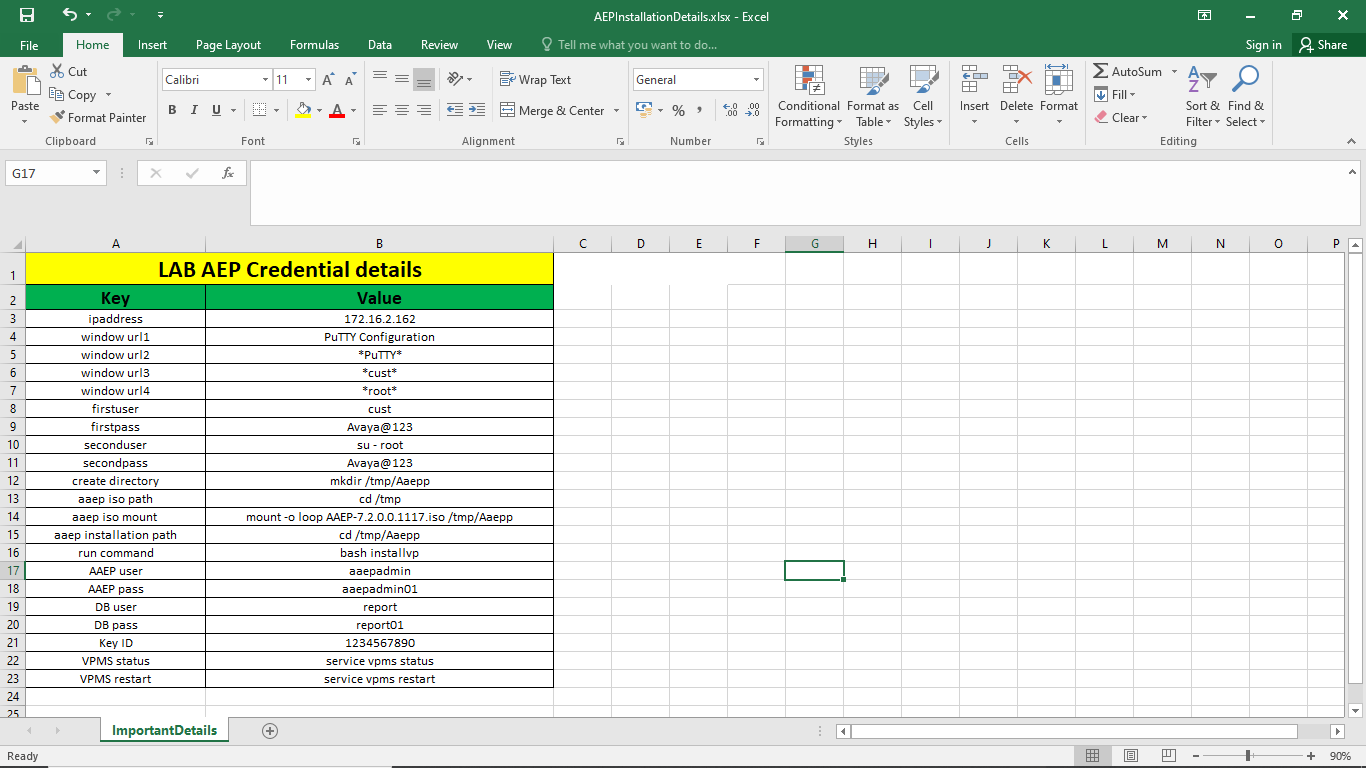Open the font name Calibri dropdown
The width and height of the screenshot is (1366, 768).
pos(265,80)
